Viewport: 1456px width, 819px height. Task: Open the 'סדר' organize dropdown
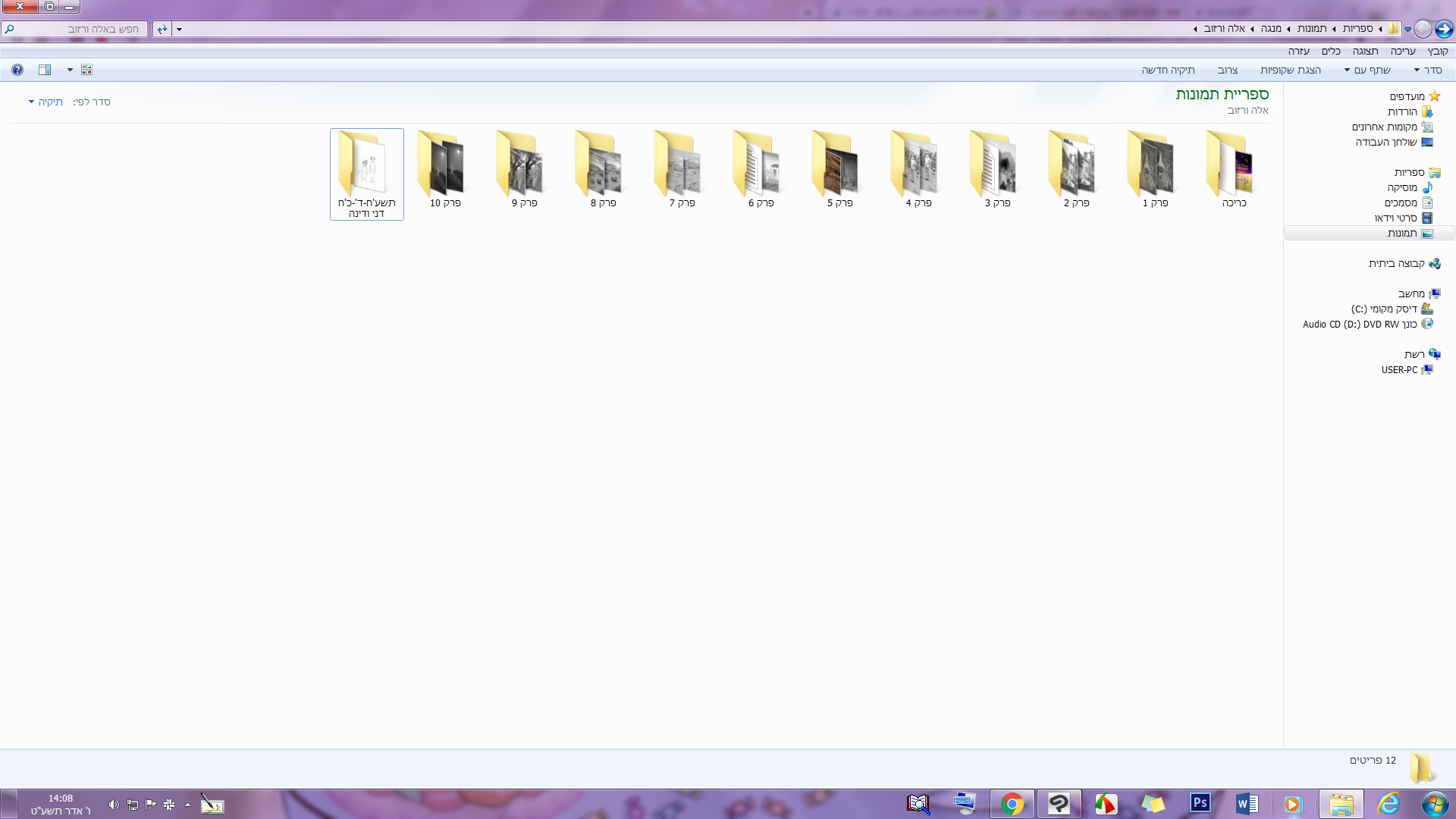click(1428, 70)
